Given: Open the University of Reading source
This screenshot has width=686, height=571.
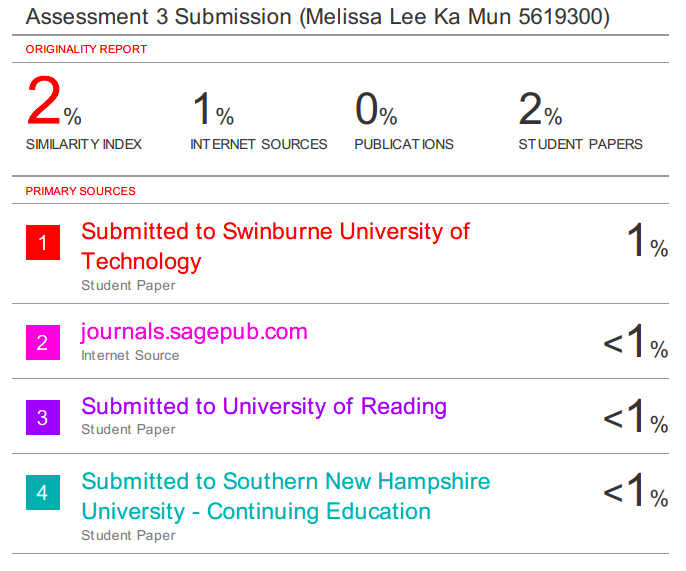Looking at the screenshot, I should point(264,406).
